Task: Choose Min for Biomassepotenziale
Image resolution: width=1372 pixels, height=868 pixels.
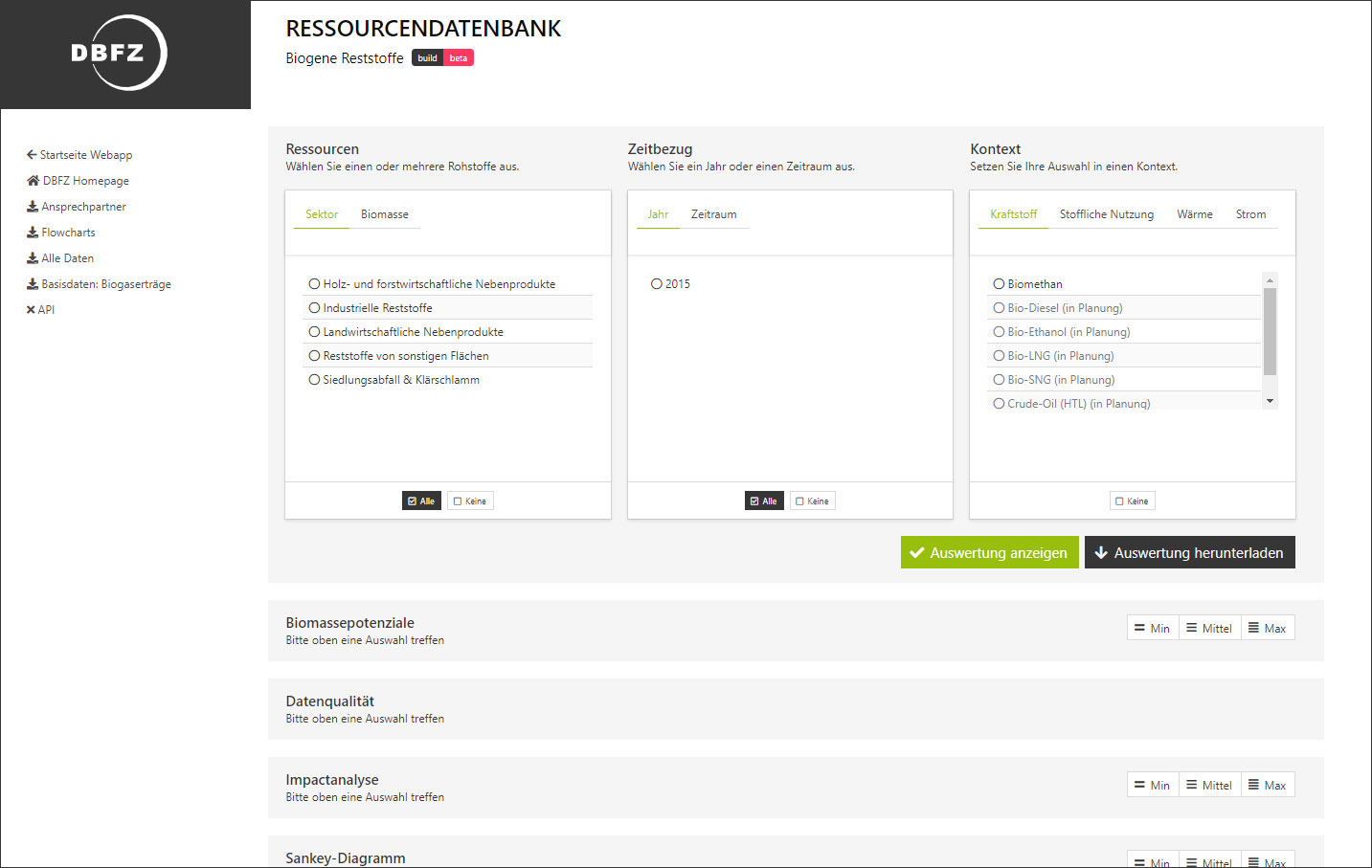Action: (x=1153, y=628)
